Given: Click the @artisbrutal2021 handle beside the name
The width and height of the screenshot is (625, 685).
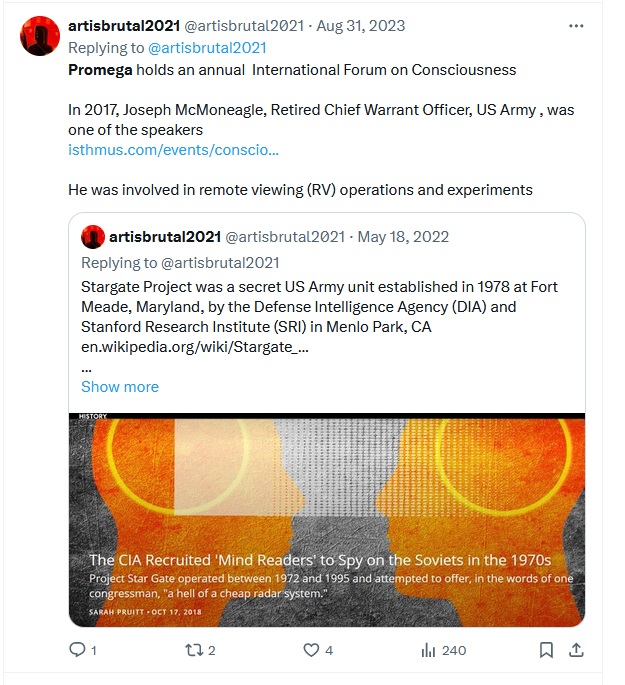Looking at the screenshot, I should click(x=244, y=26).
